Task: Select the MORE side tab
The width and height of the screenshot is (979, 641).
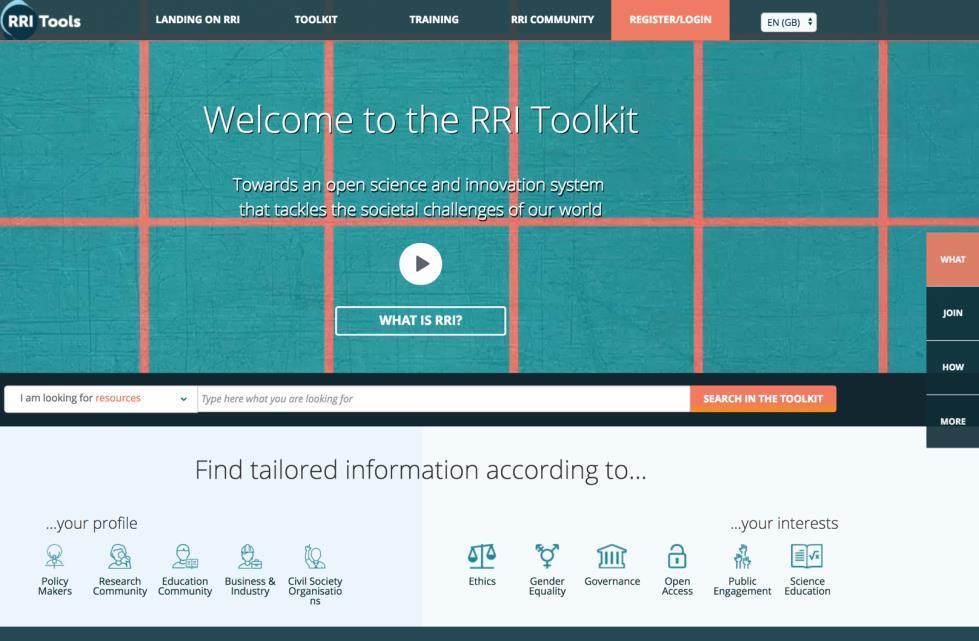Action: pyautogui.click(x=953, y=421)
